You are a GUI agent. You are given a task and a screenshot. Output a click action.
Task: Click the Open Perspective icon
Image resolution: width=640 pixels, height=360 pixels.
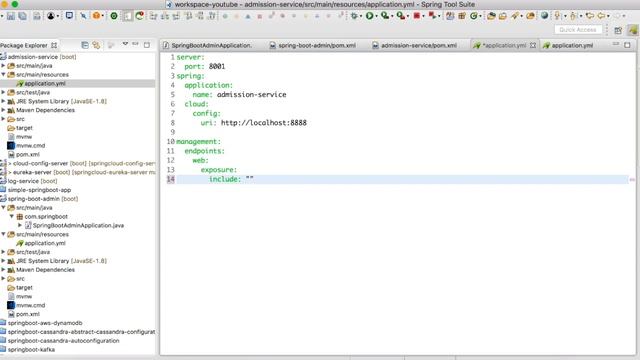tap(618, 30)
